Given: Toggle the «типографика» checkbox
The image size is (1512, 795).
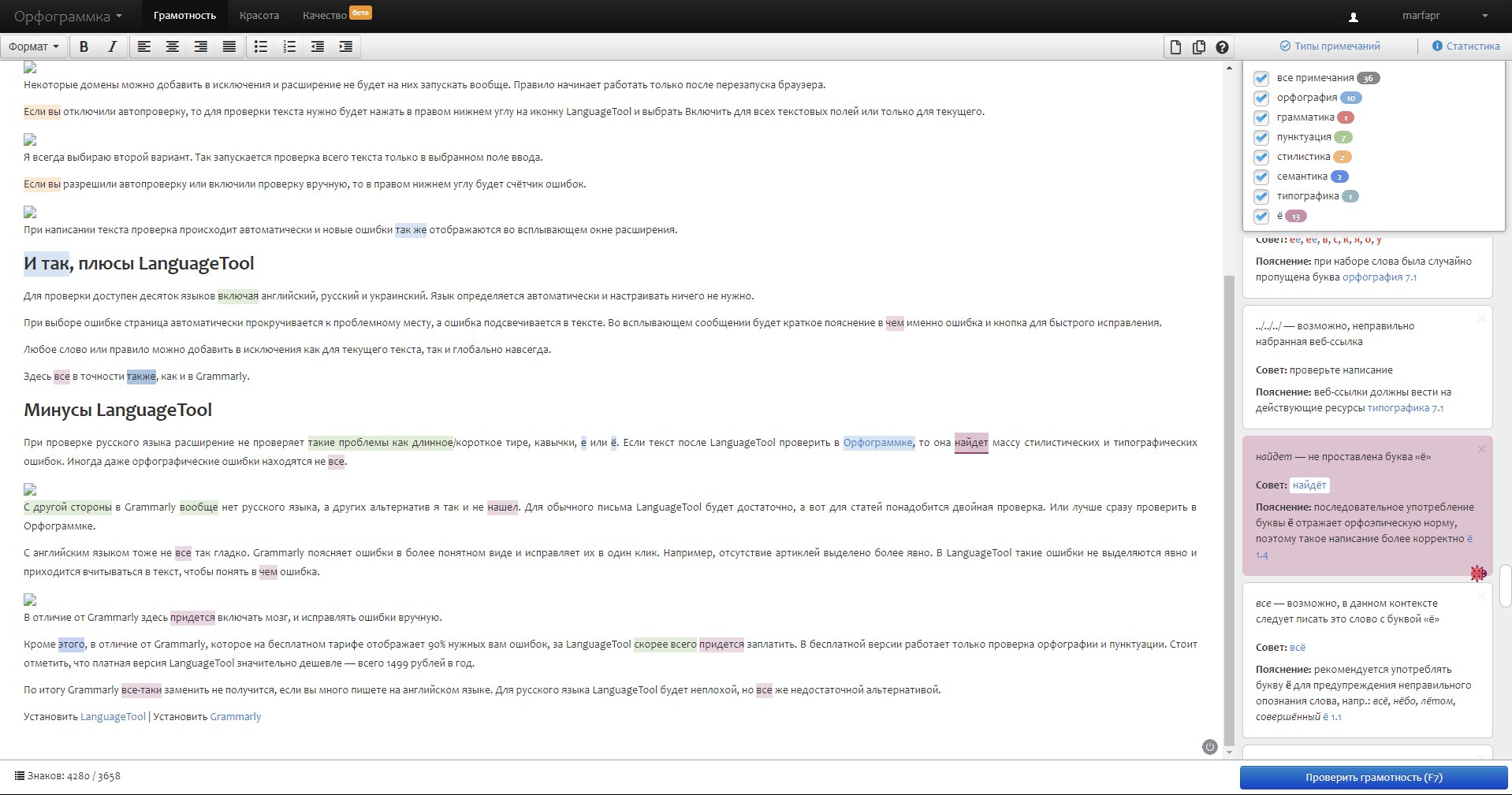Looking at the screenshot, I should 1261,196.
